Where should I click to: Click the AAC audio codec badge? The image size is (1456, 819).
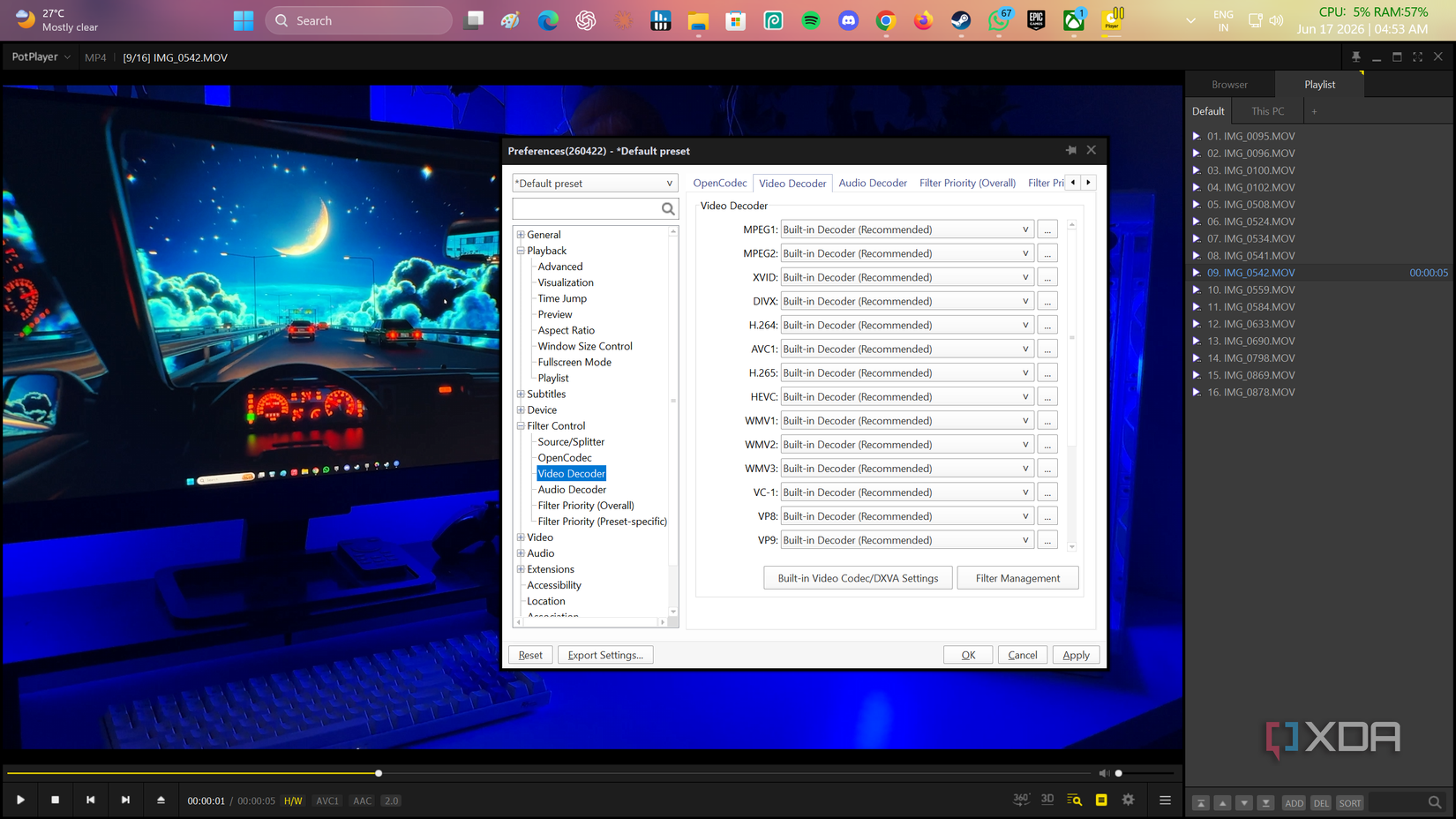pos(363,800)
